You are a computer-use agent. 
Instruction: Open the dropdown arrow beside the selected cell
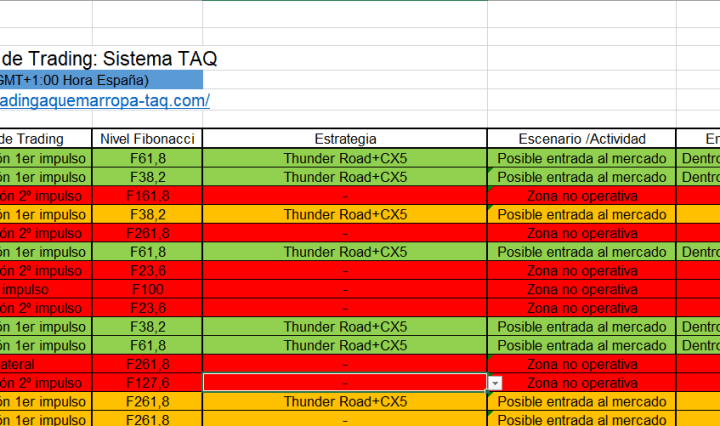496,383
